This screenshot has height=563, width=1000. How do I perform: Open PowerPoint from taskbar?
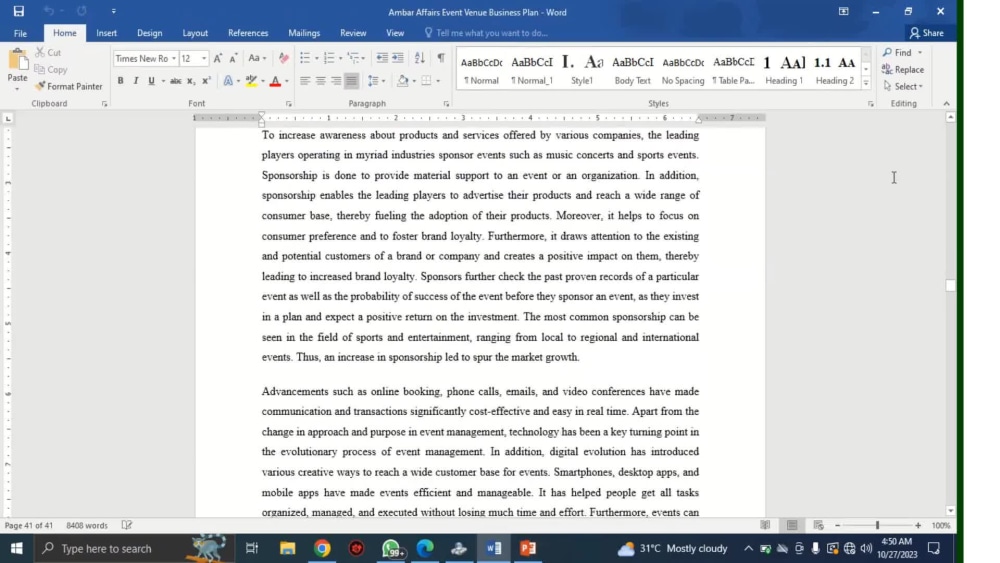[528, 548]
